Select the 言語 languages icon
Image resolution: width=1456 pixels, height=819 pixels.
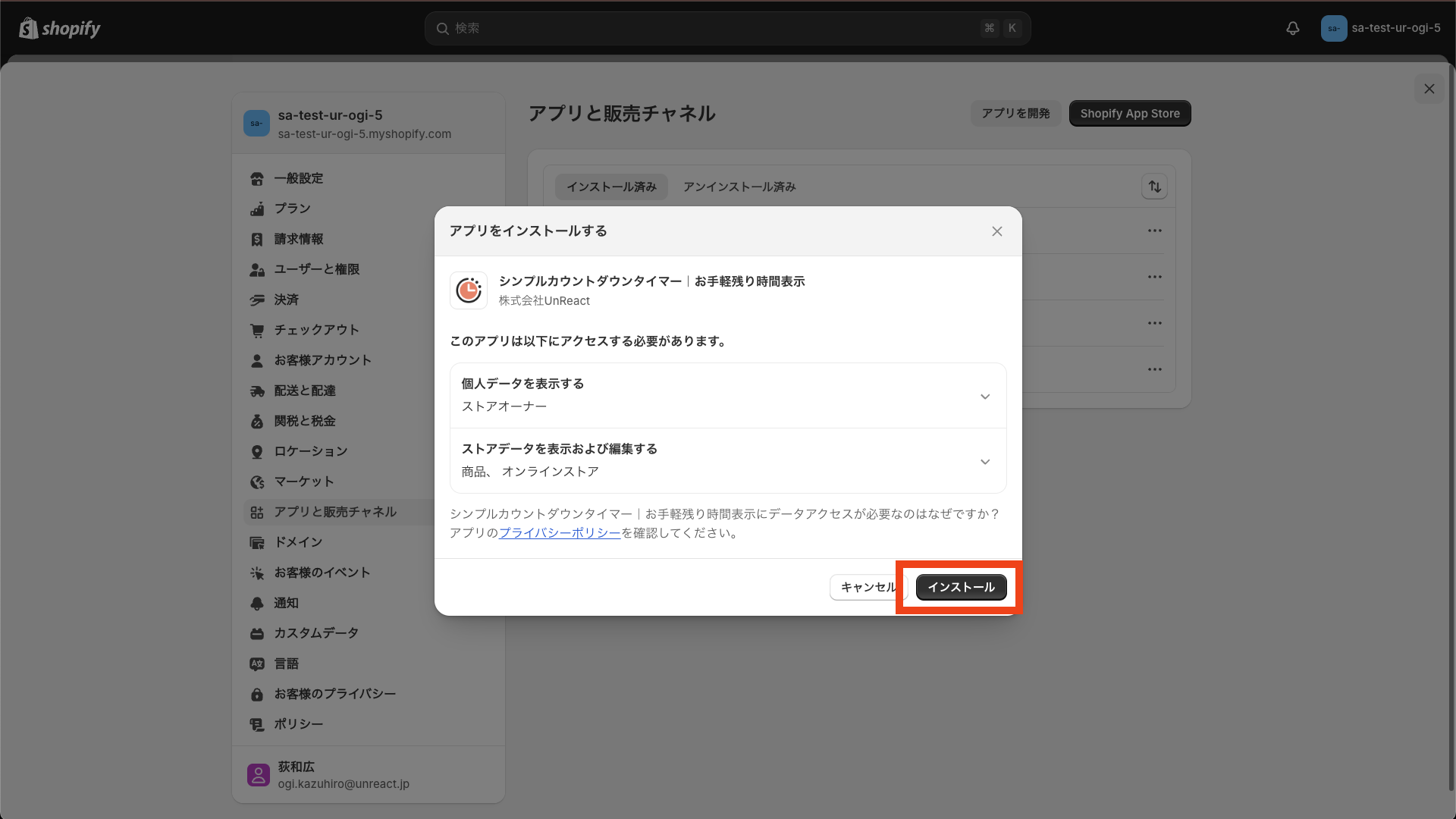pos(258,664)
